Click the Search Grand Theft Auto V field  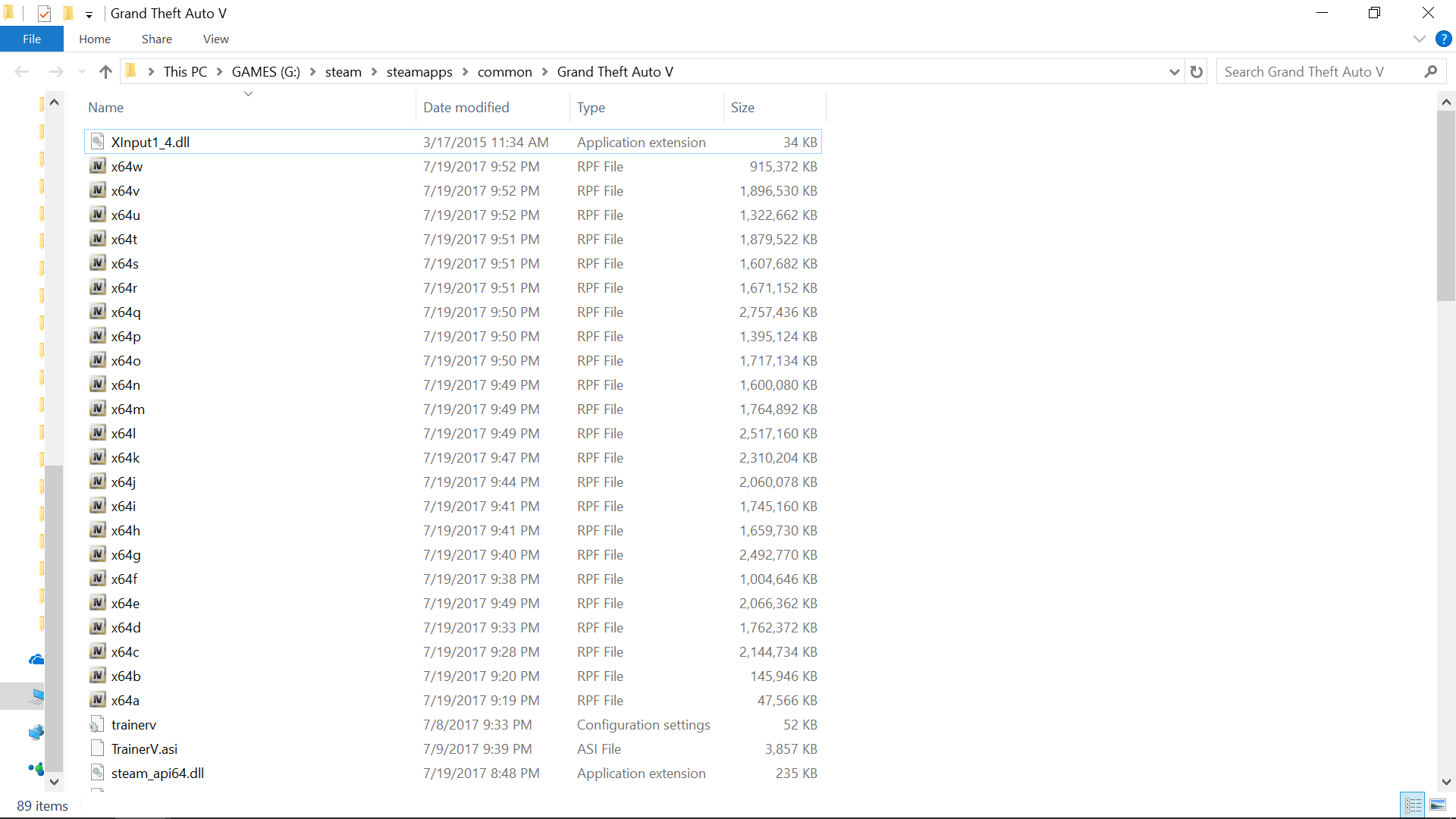pos(1319,72)
